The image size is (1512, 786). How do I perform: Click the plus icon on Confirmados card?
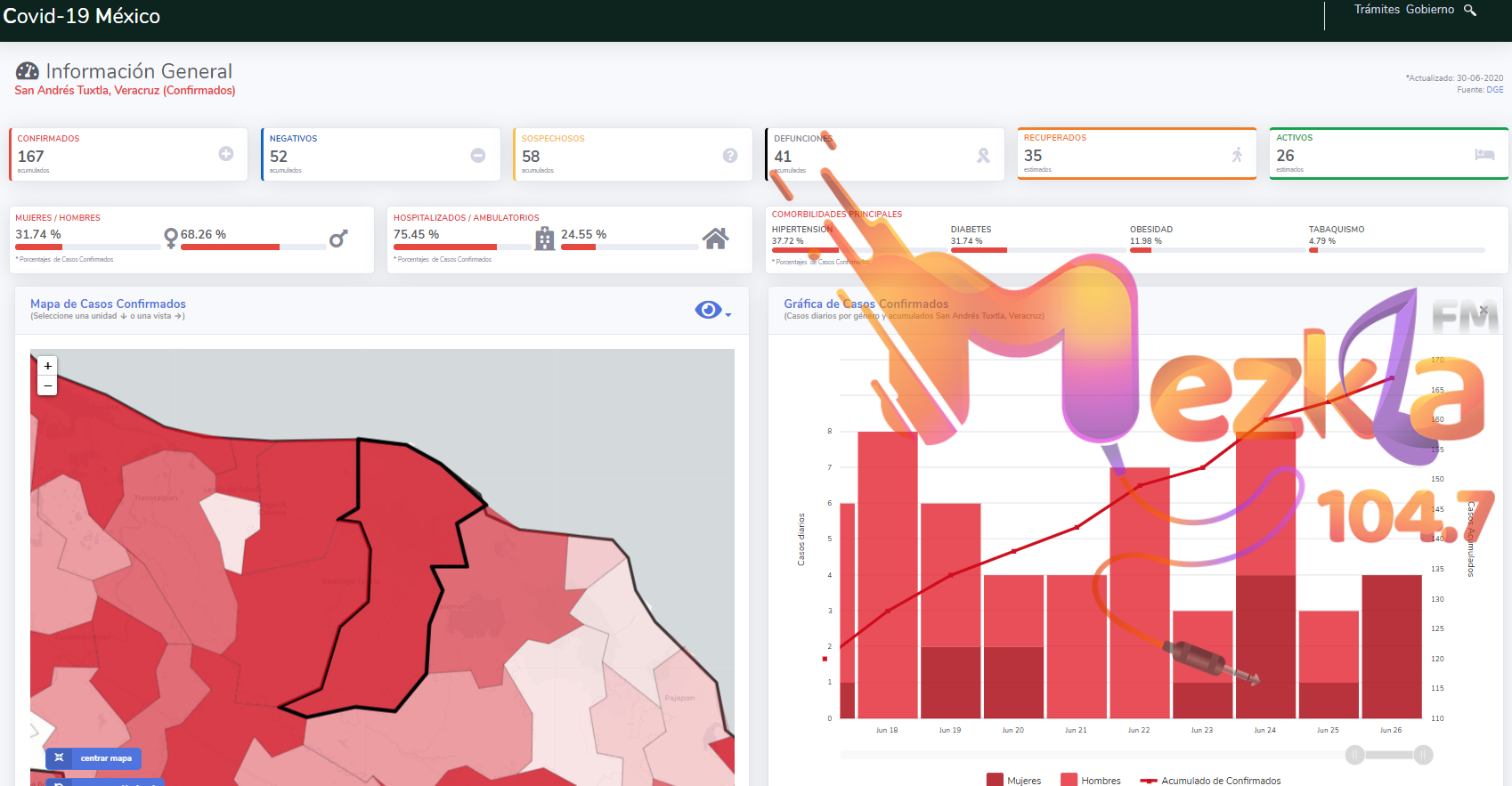pyautogui.click(x=226, y=154)
